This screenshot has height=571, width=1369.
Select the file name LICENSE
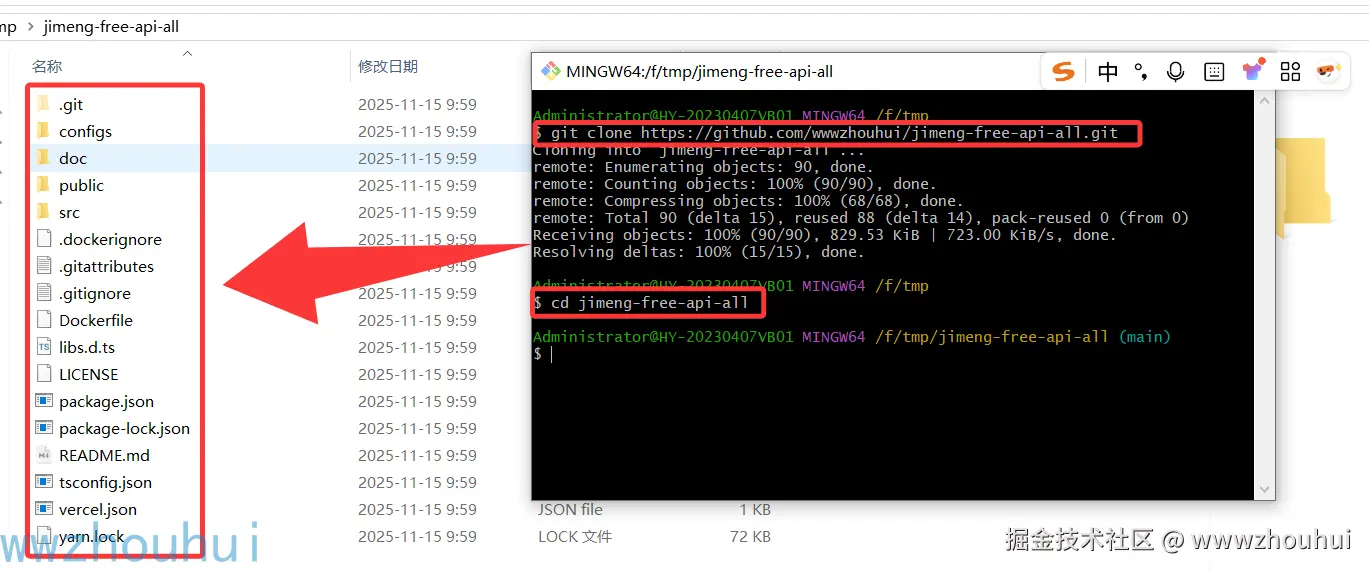coord(88,374)
